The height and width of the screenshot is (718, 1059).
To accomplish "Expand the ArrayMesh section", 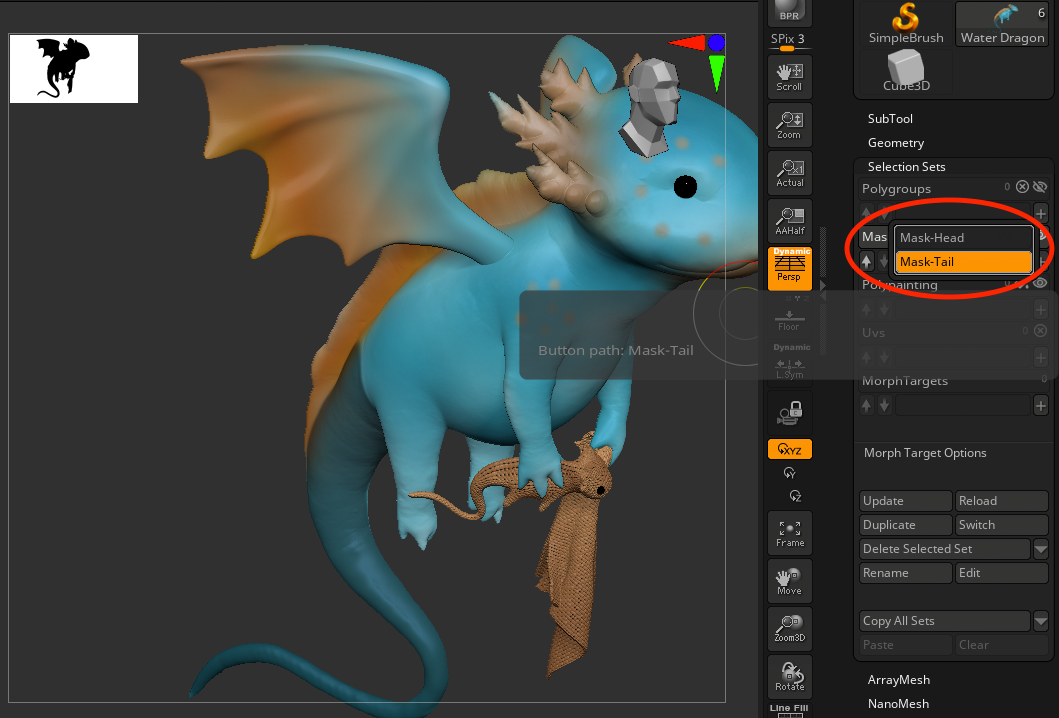I will tap(898, 679).
